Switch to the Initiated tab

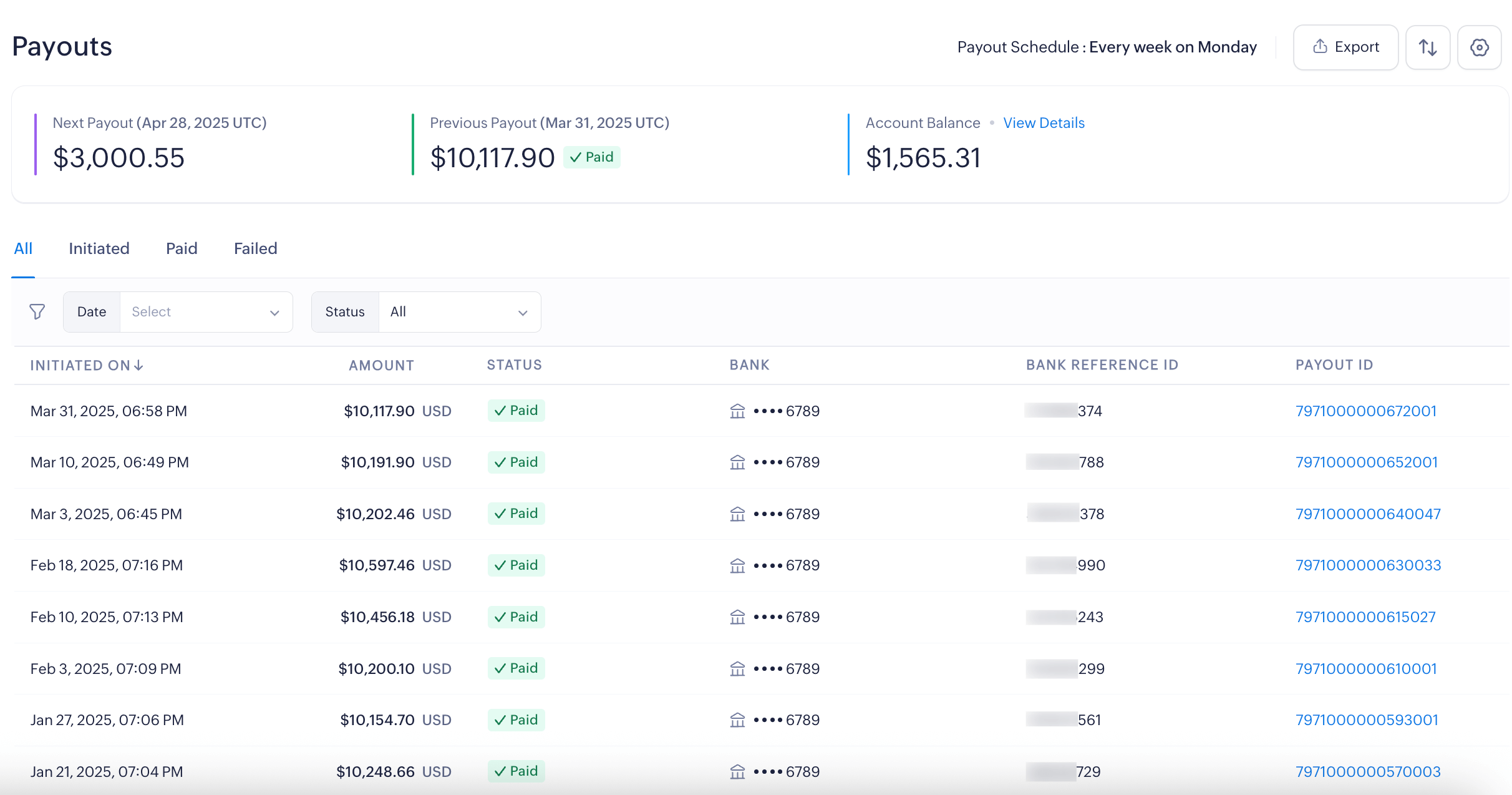point(99,248)
